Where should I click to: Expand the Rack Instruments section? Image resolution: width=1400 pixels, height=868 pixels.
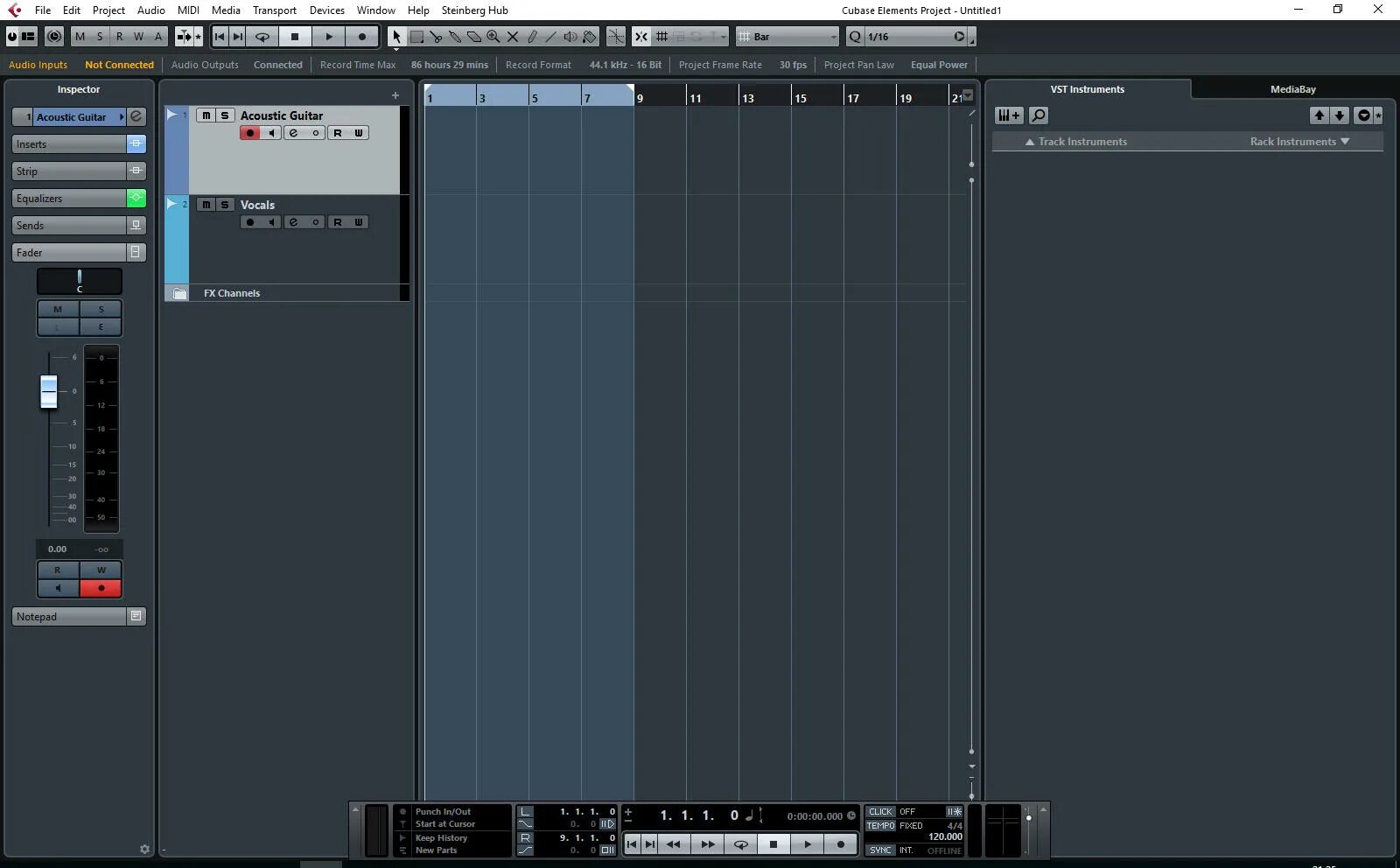point(1299,142)
